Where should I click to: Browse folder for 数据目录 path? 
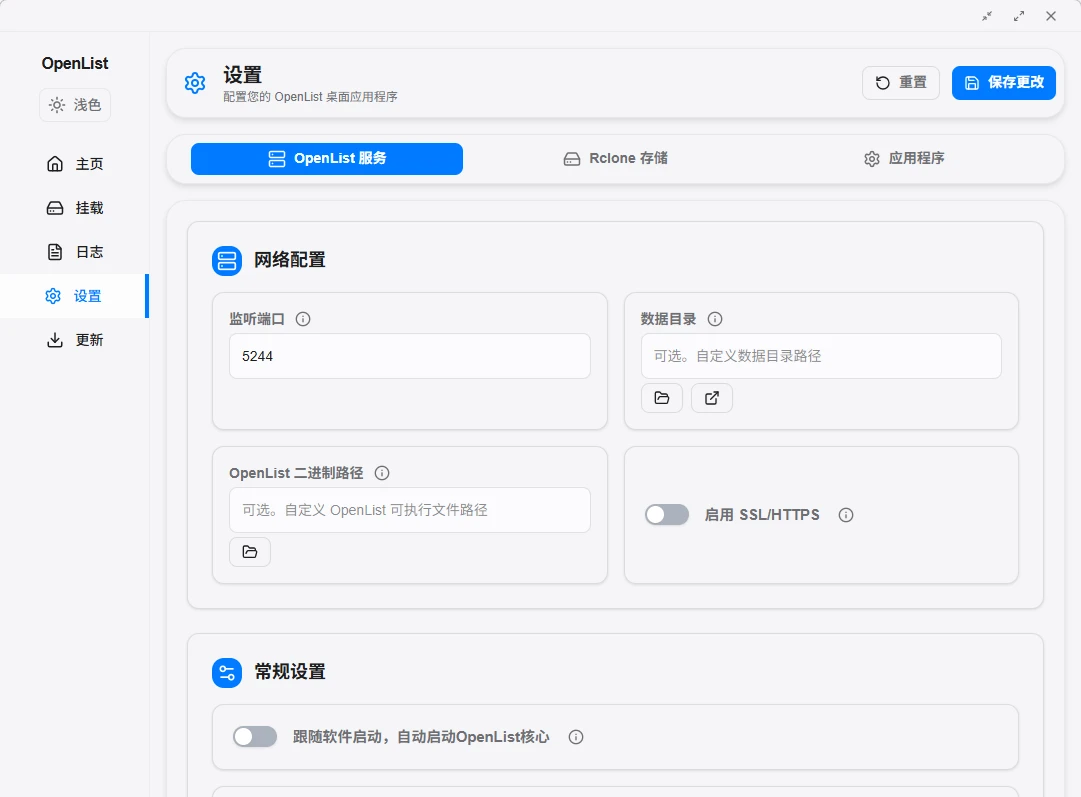click(x=662, y=398)
